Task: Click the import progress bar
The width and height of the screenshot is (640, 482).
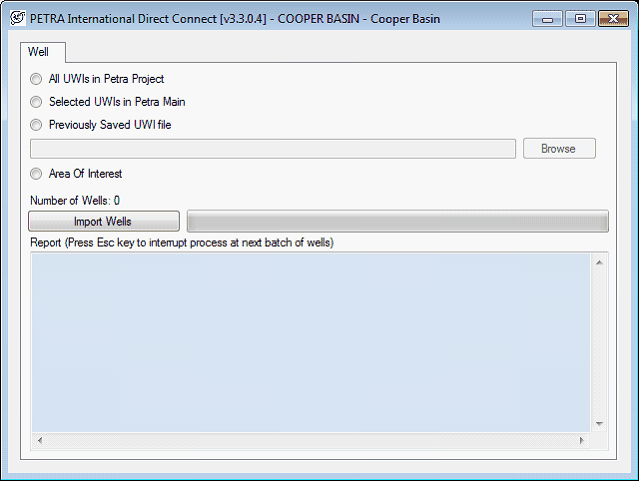Action: tap(397, 222)
